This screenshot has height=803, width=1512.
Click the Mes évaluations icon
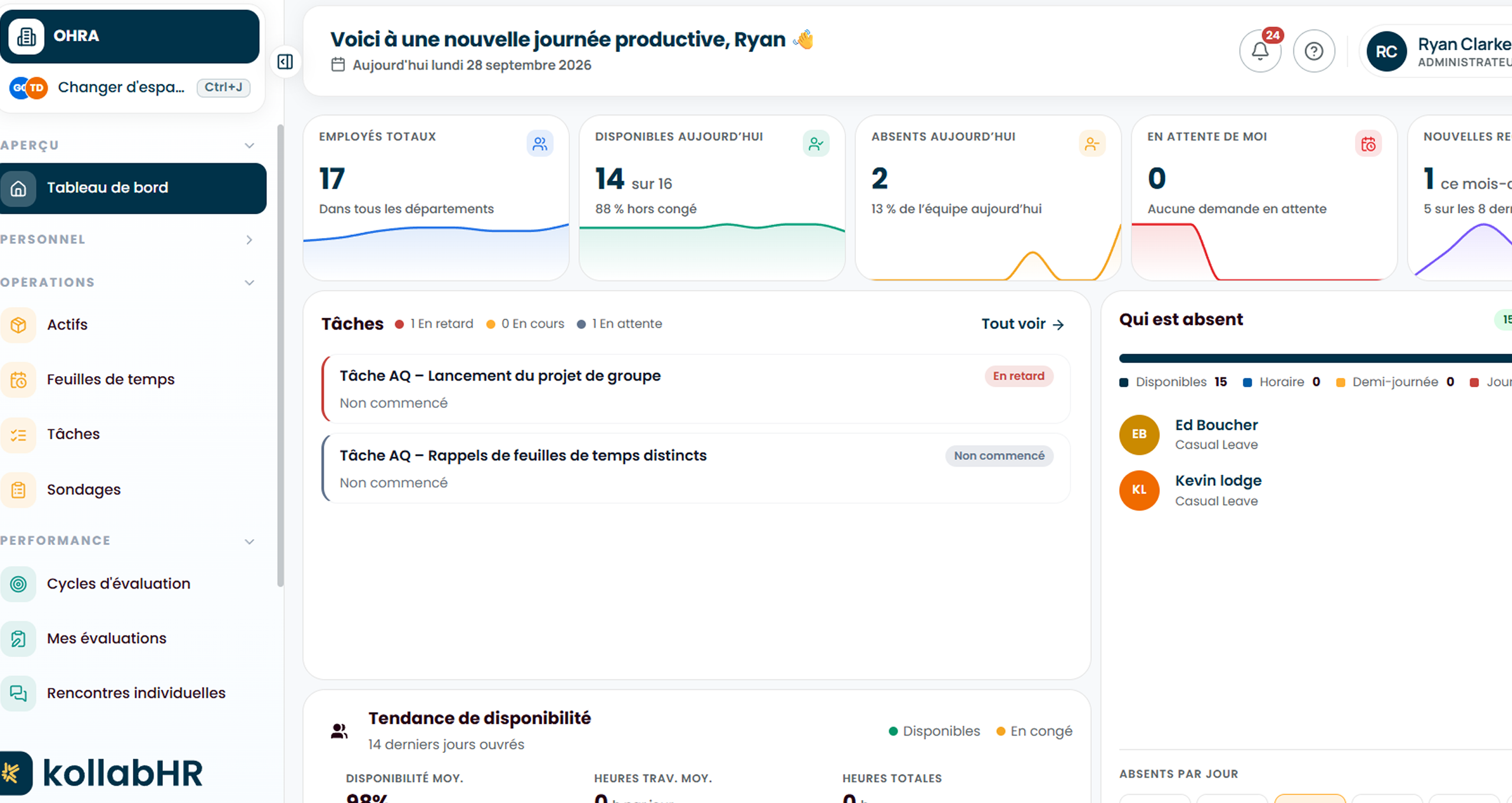[x=18, y=638]
